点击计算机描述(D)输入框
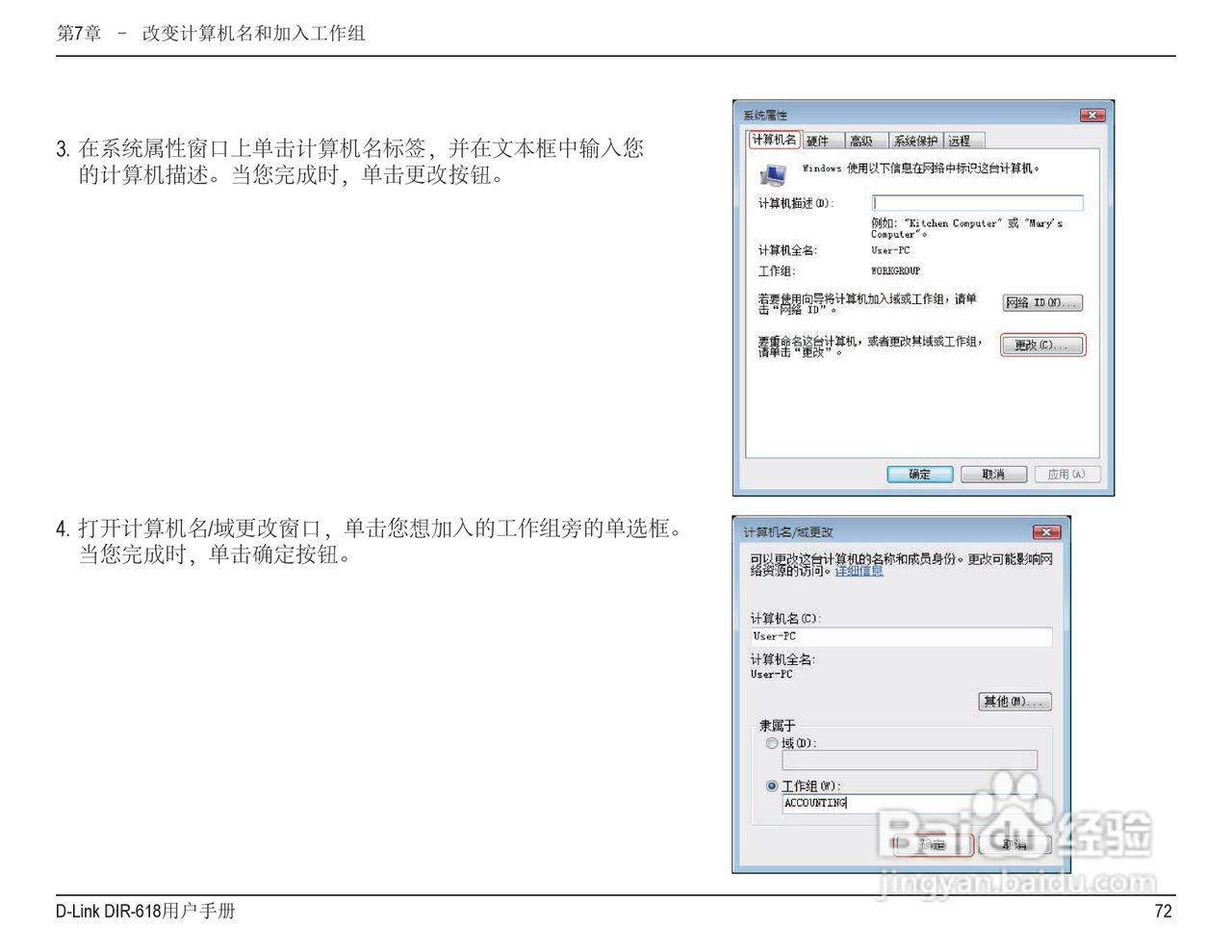The image size is (1232, 952). tap(977, 202)
